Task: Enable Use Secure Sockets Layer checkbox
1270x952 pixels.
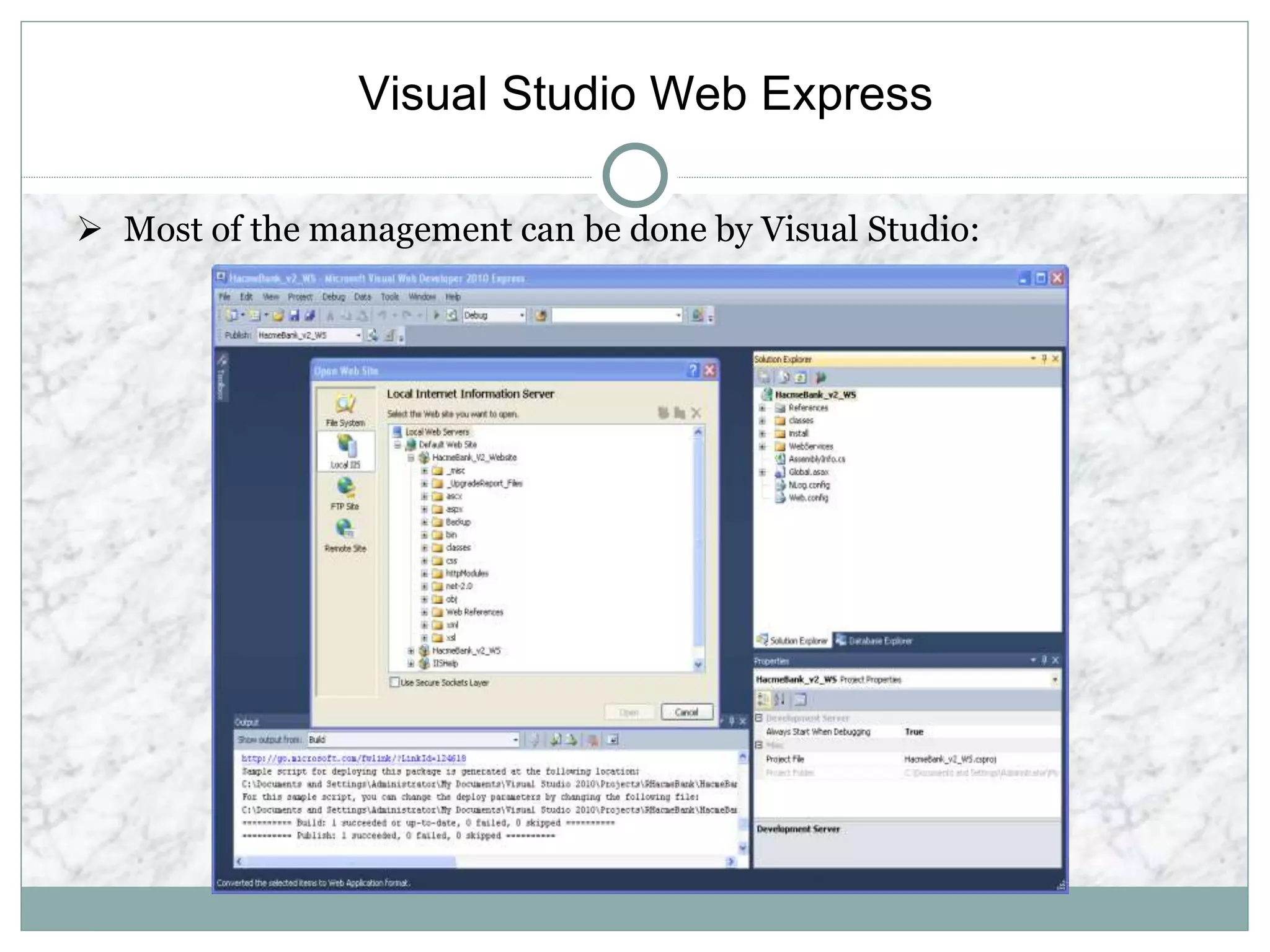Action: pos(394,682)
